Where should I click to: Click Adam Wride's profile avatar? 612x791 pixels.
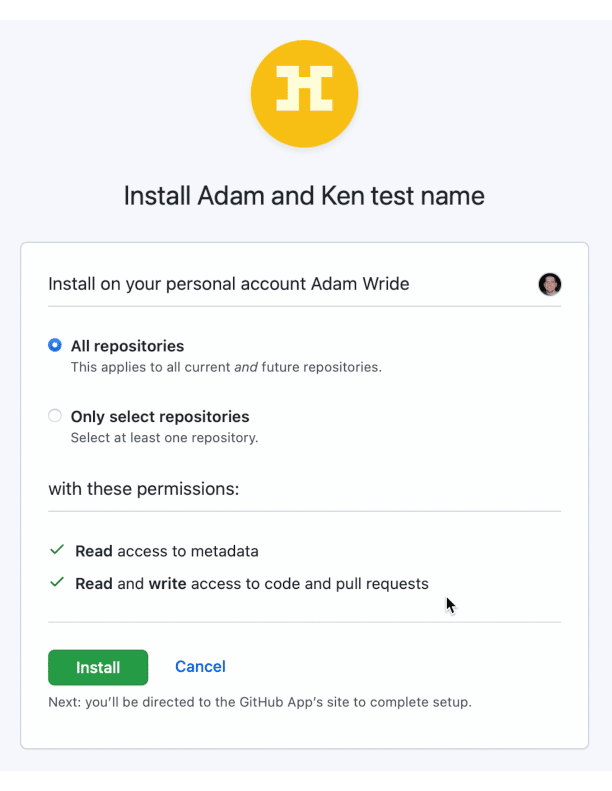pos(549,284)
